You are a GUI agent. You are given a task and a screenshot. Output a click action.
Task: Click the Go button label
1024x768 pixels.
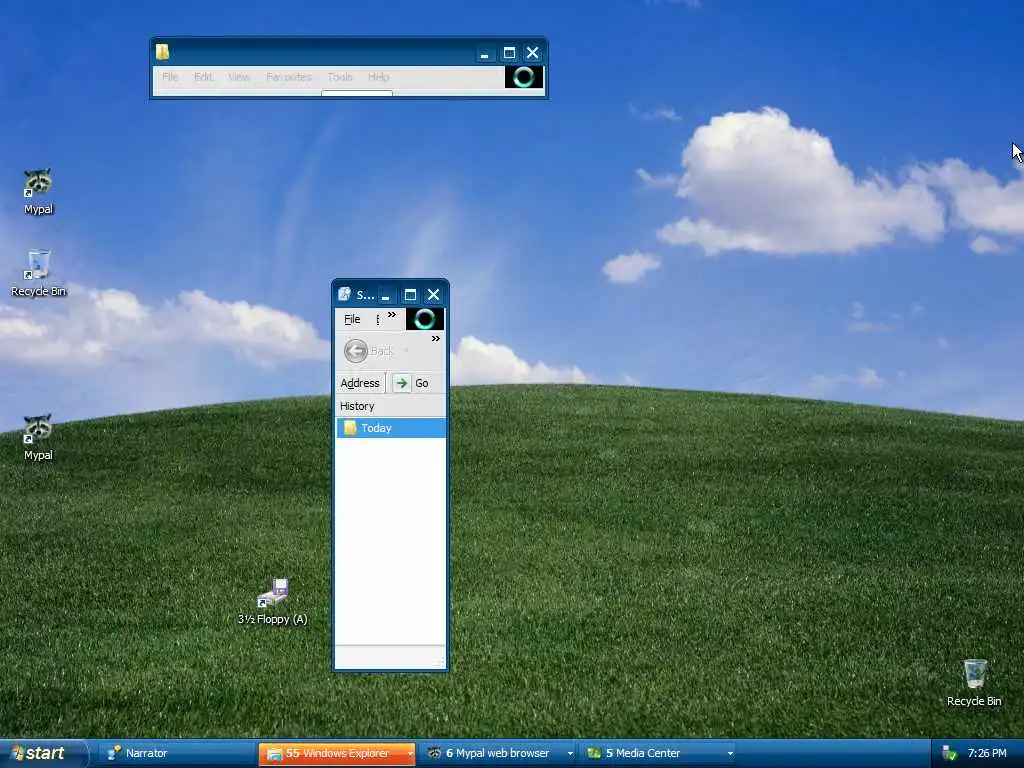[422, 383]
